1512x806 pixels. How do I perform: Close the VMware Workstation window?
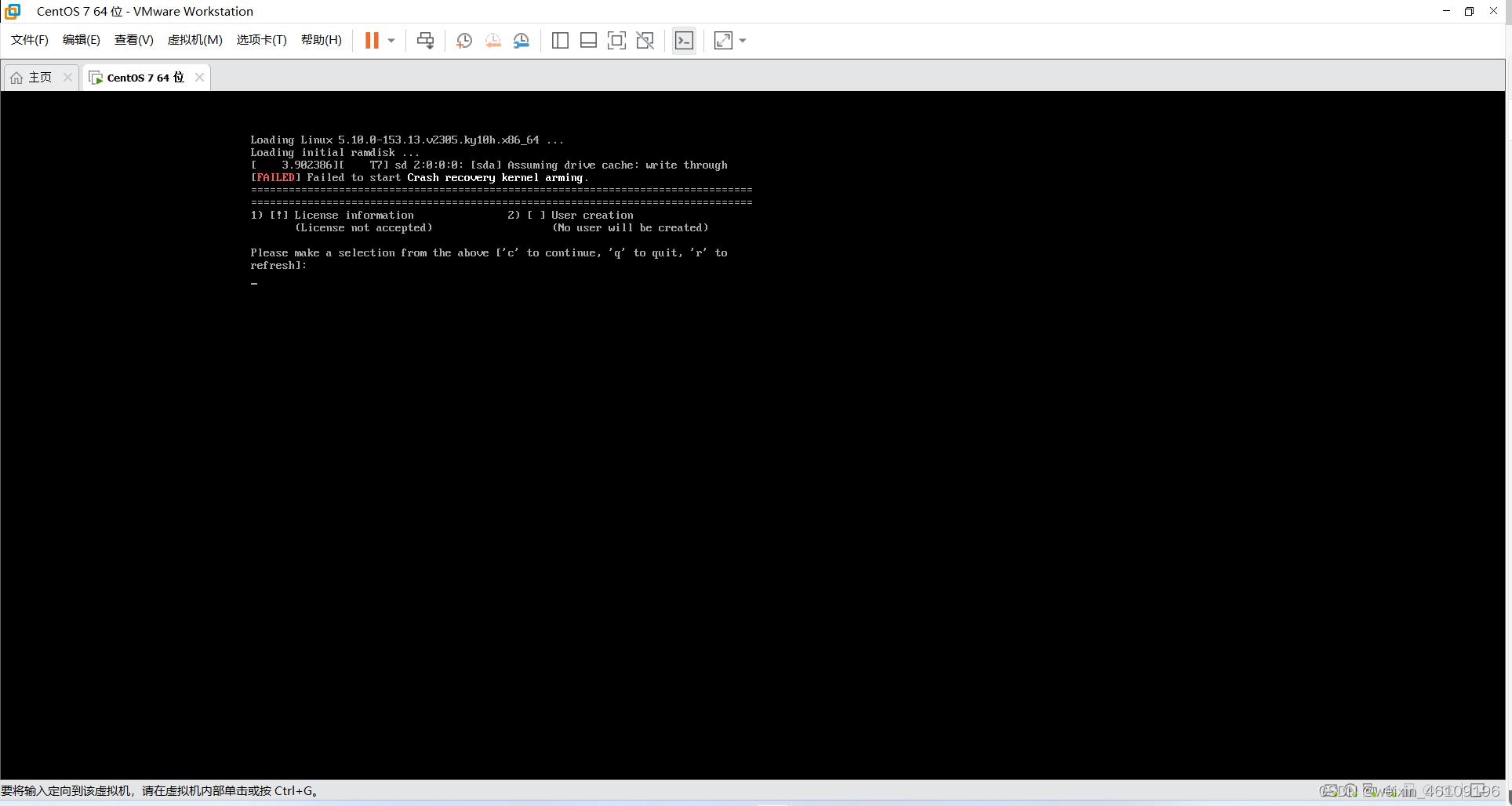coord(1493,11)
